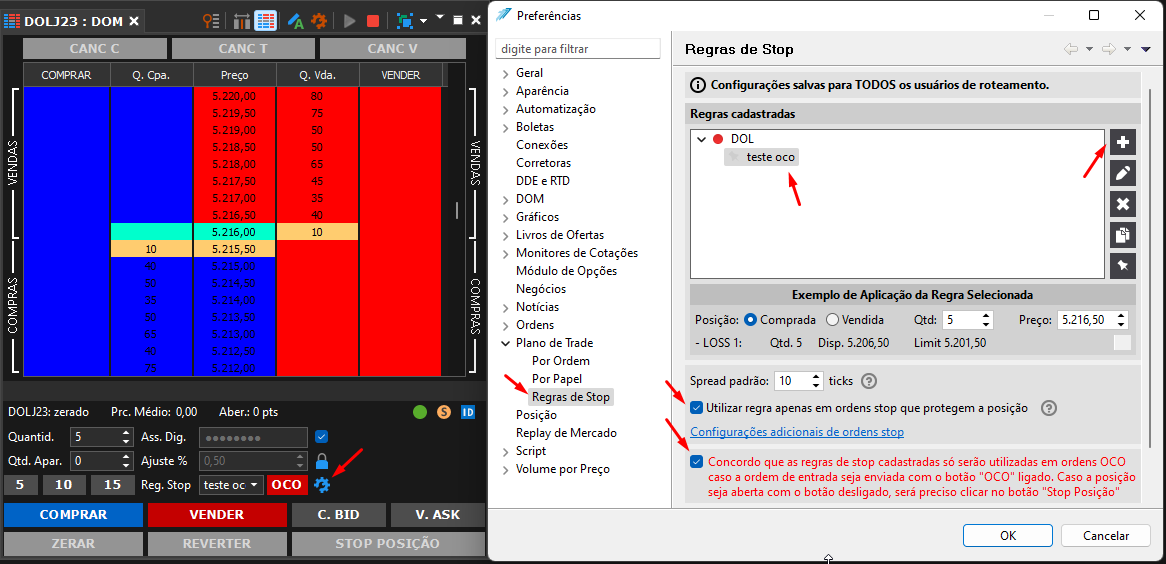Click the blue COMPRAR button

[73, 515]
